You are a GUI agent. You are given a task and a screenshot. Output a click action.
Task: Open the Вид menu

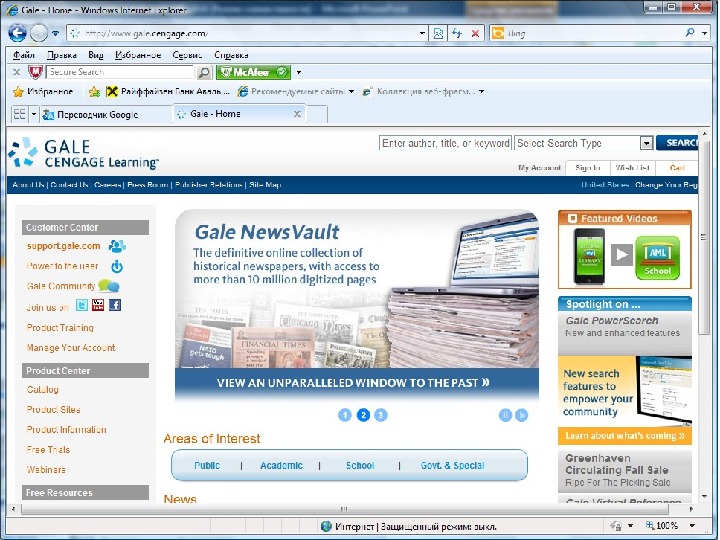point(96,55)
